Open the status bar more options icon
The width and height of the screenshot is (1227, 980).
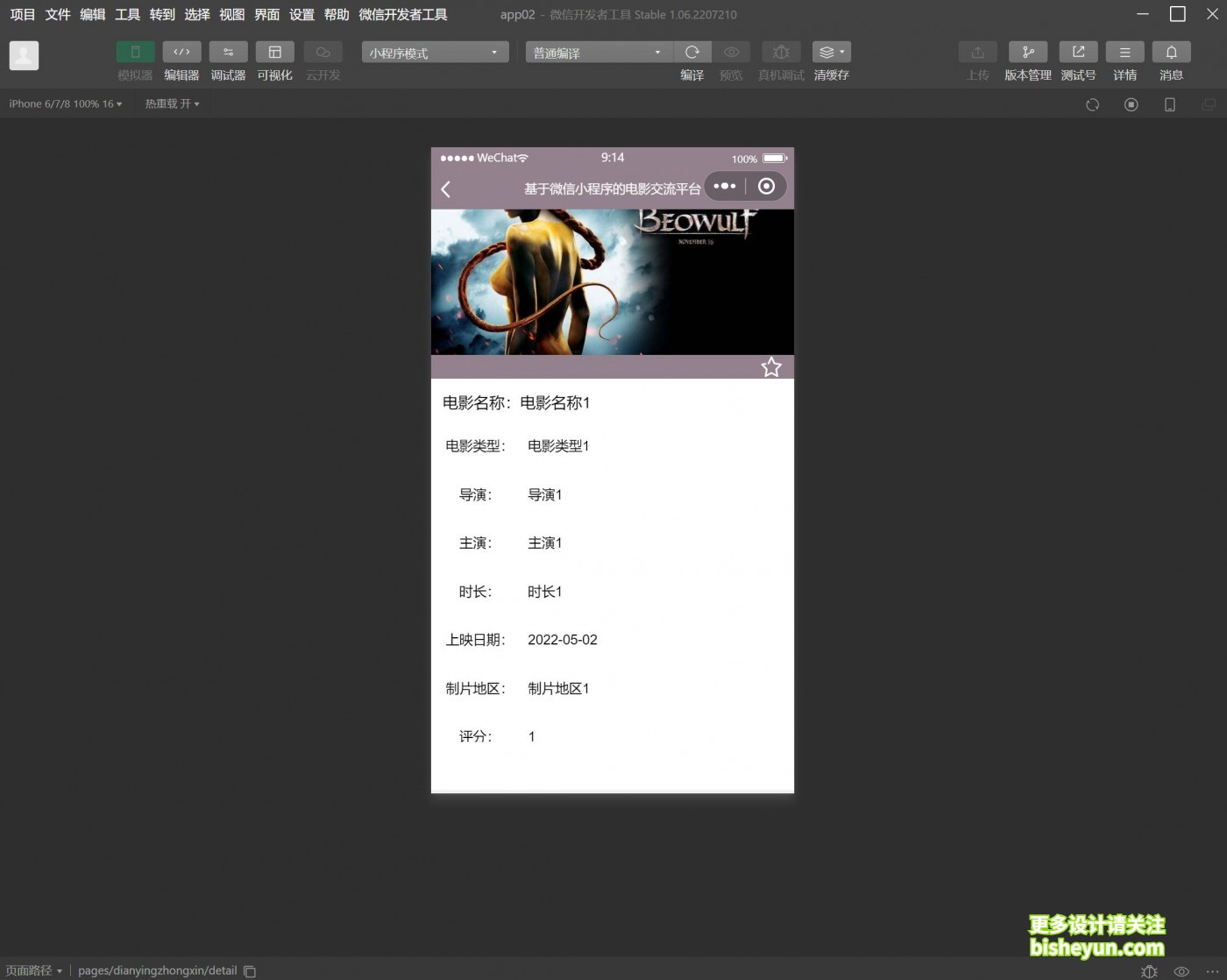pos(1213,971)
